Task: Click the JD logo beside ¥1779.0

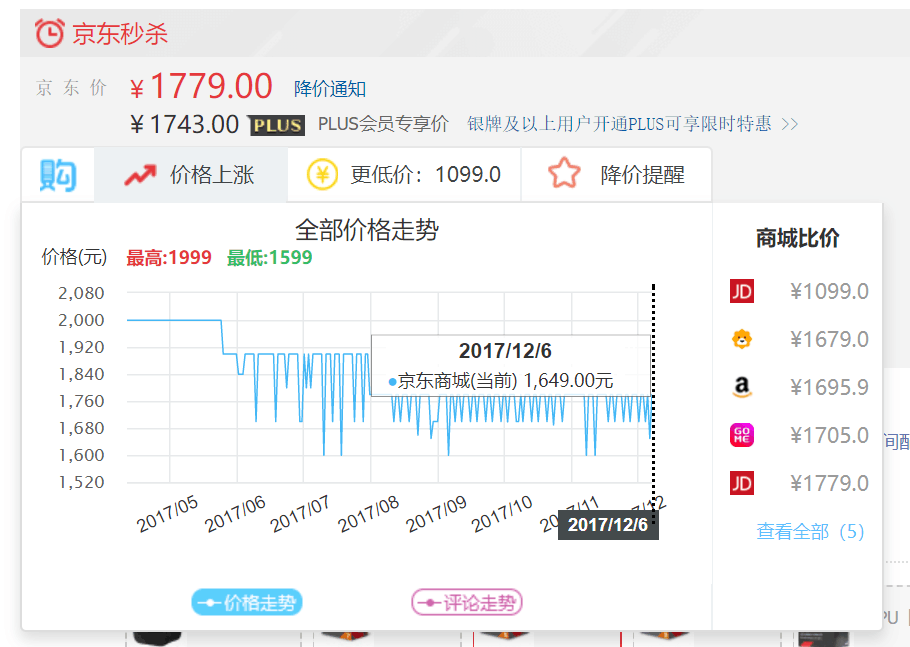Action: point(742,483)
